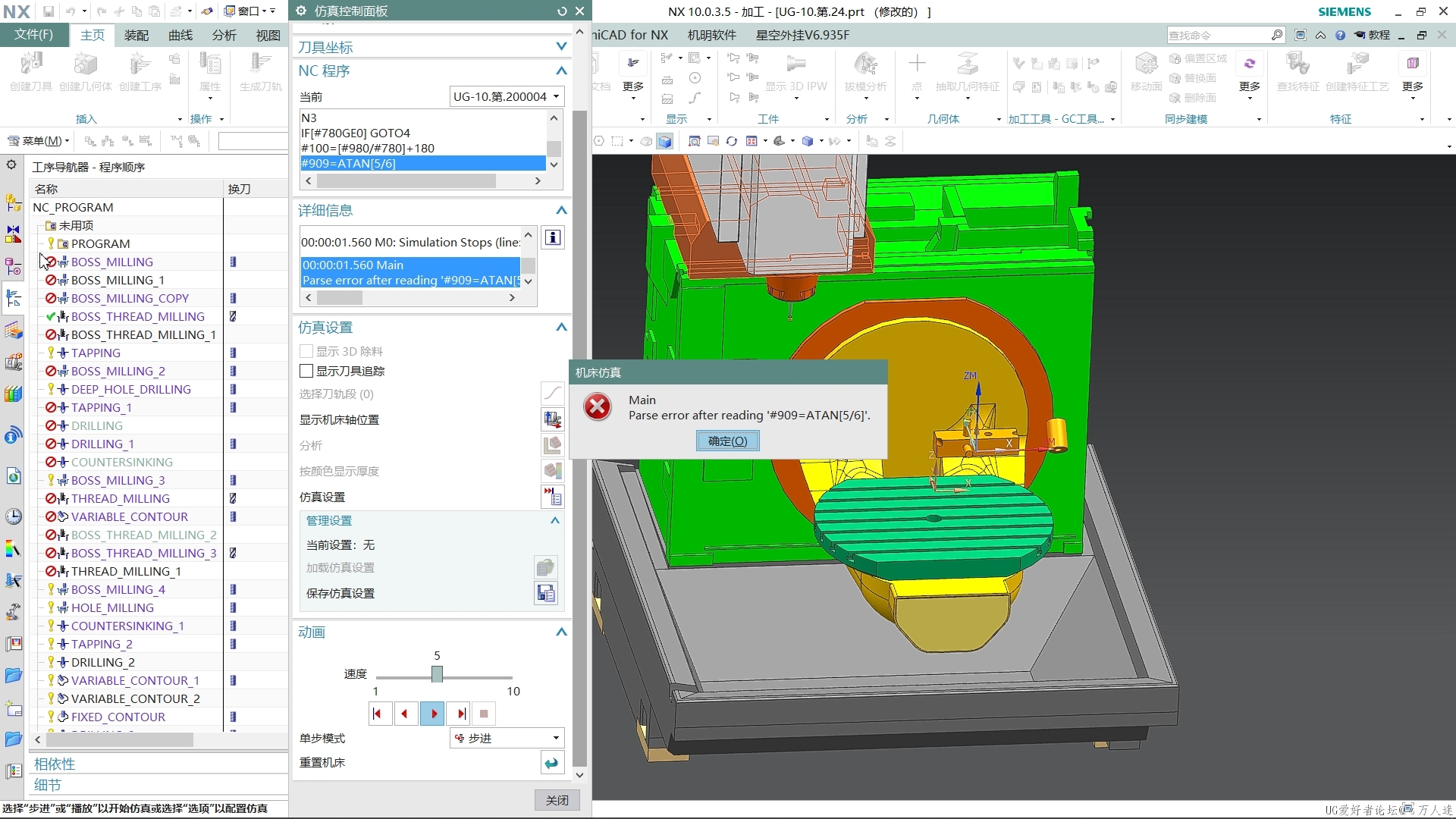The height and width of the screenshot is (819, 1456).
Task: Click the Extract Geometry Feature icon
Action: pyautogui.click(x=968, y=71)
